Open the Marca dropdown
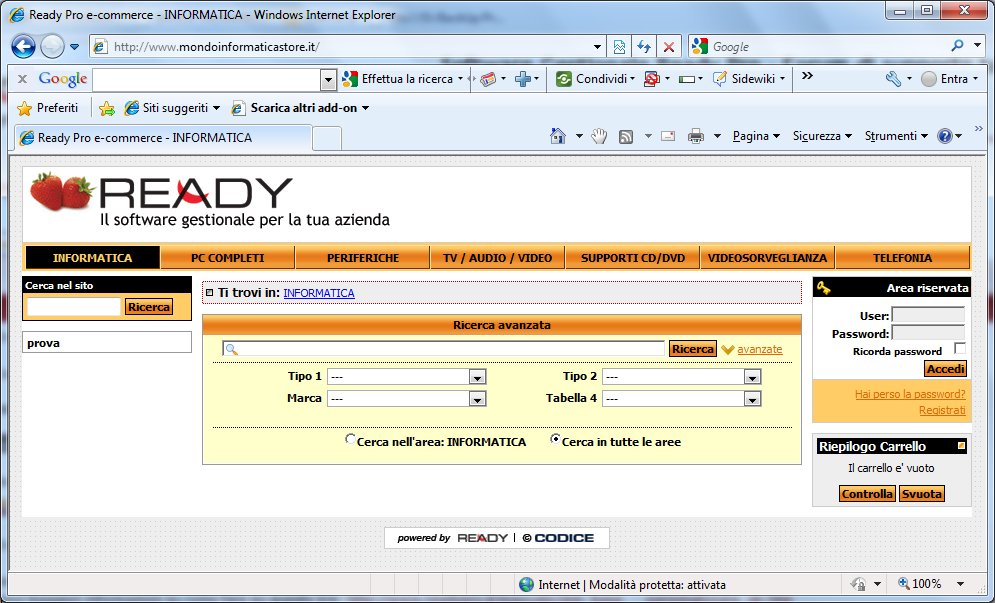 pos(477,399)
